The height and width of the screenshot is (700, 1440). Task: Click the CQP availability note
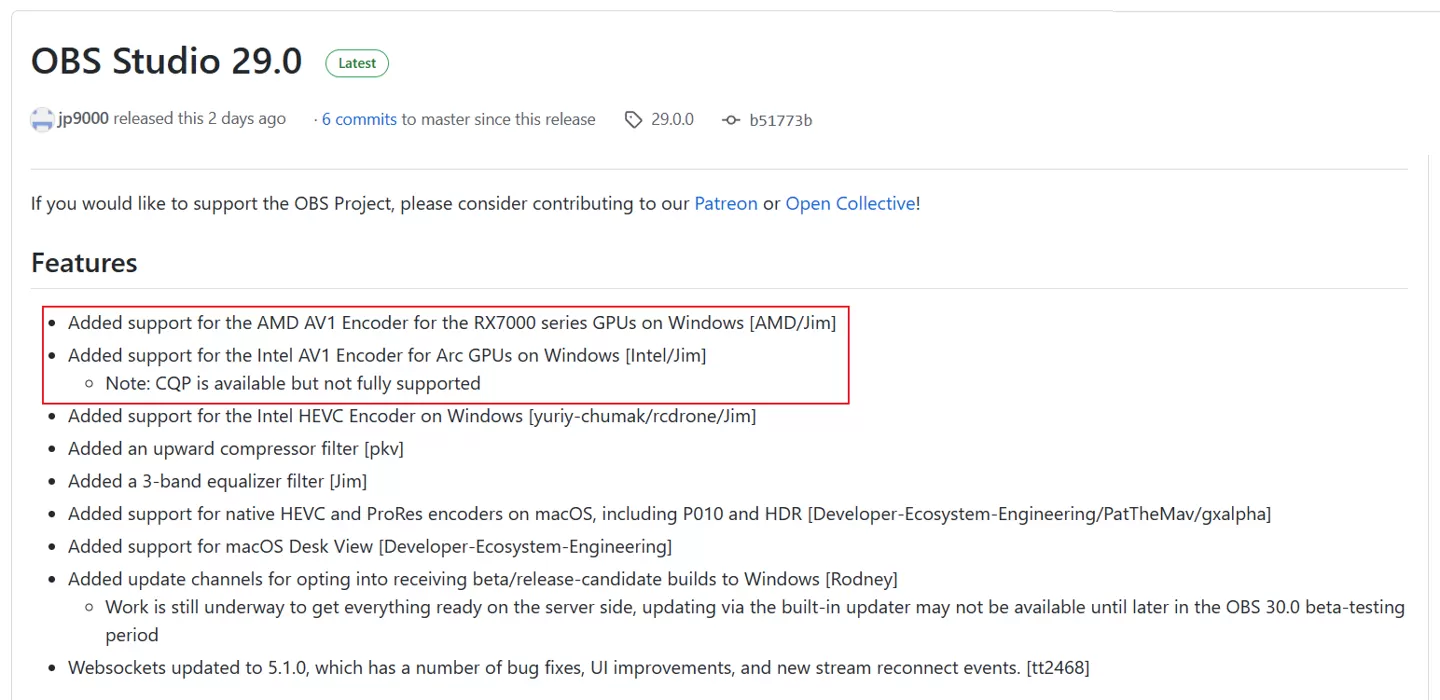pos(293,383)
